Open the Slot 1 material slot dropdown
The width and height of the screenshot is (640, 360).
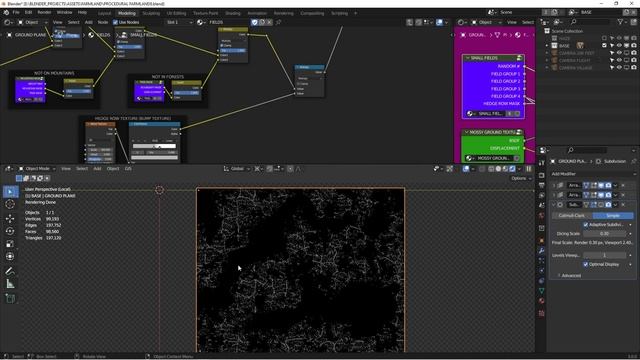point(179,22)
